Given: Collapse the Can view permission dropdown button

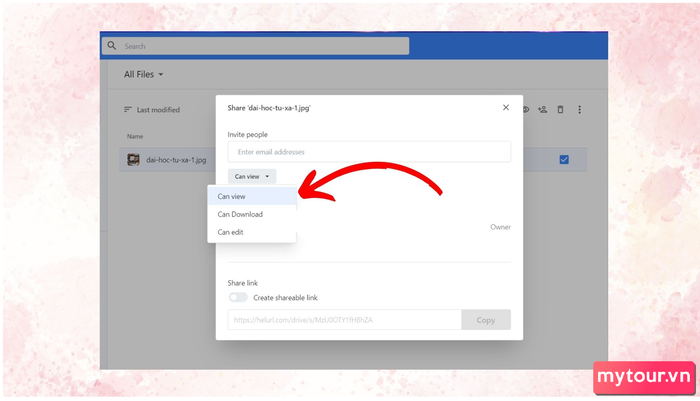Looking at the screenshot, I should click(x=252, y=176).
